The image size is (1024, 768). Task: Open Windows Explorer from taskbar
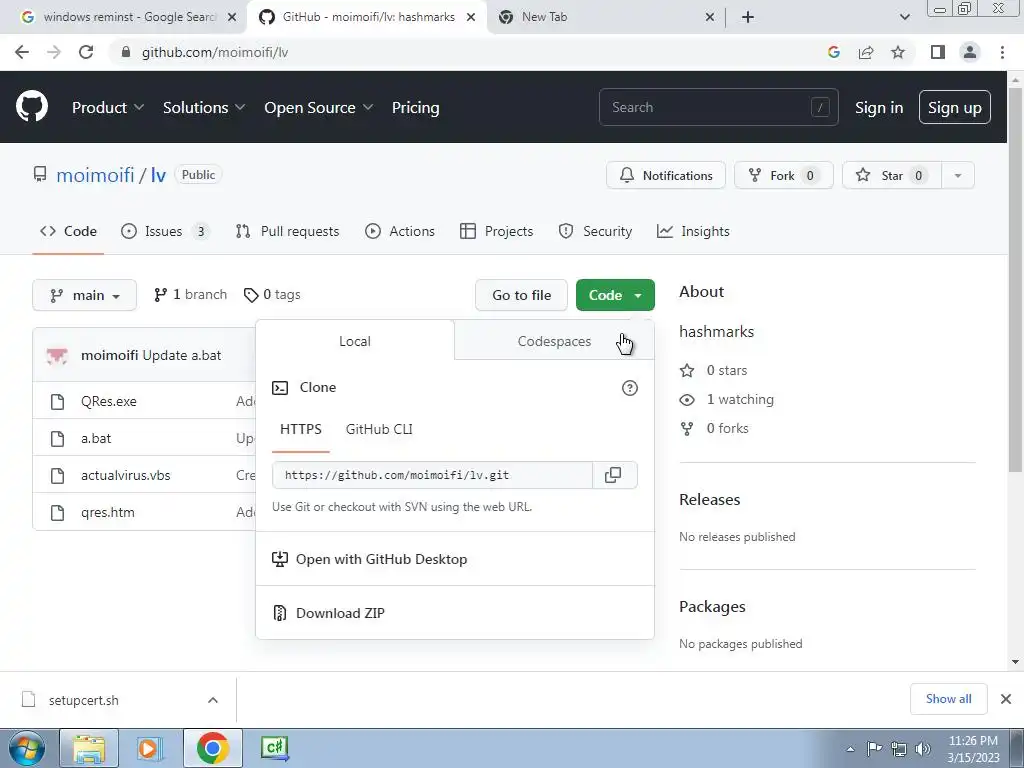coord(89,748)
